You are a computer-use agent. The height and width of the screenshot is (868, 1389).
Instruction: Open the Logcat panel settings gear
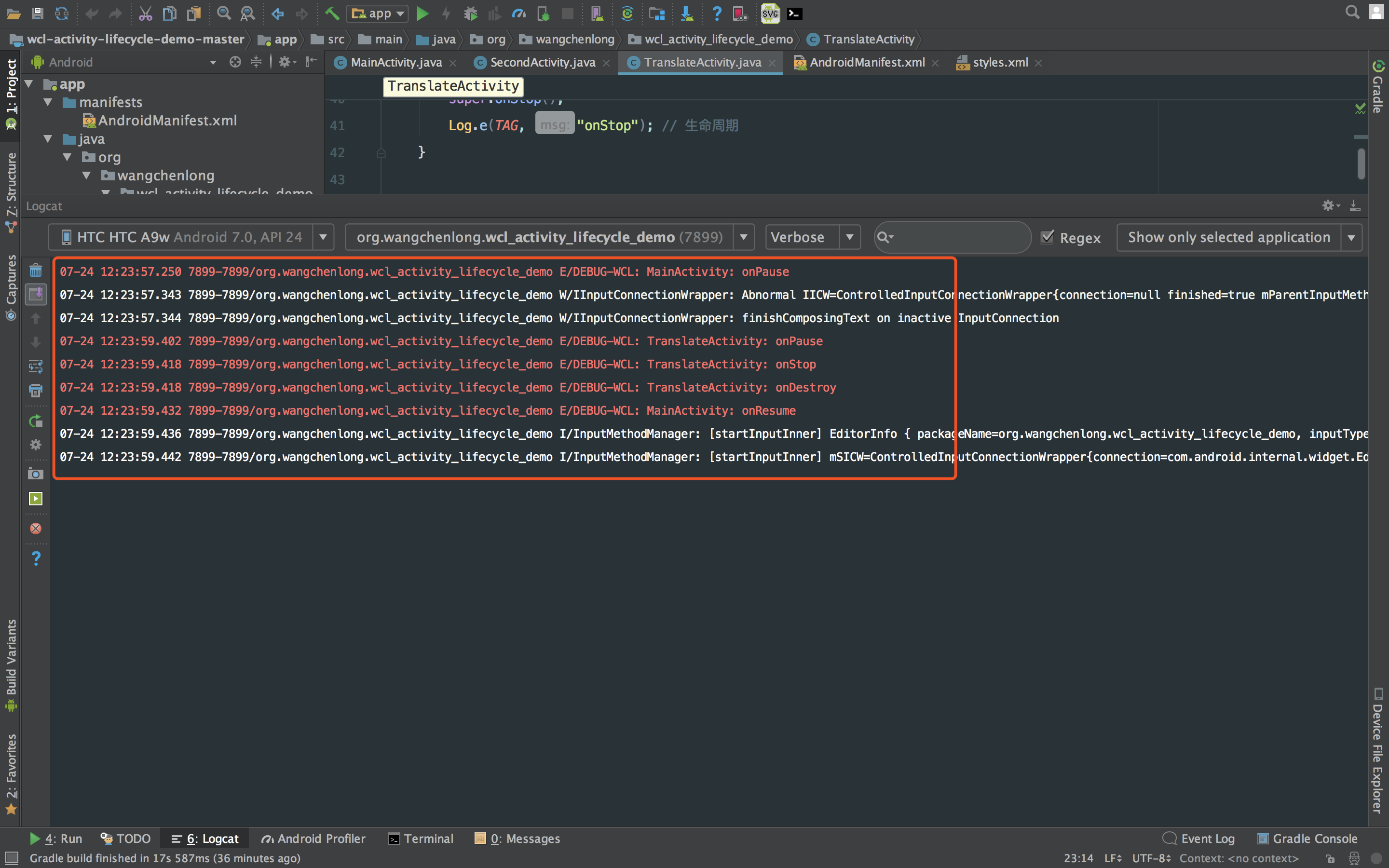tap(1329, 205)
